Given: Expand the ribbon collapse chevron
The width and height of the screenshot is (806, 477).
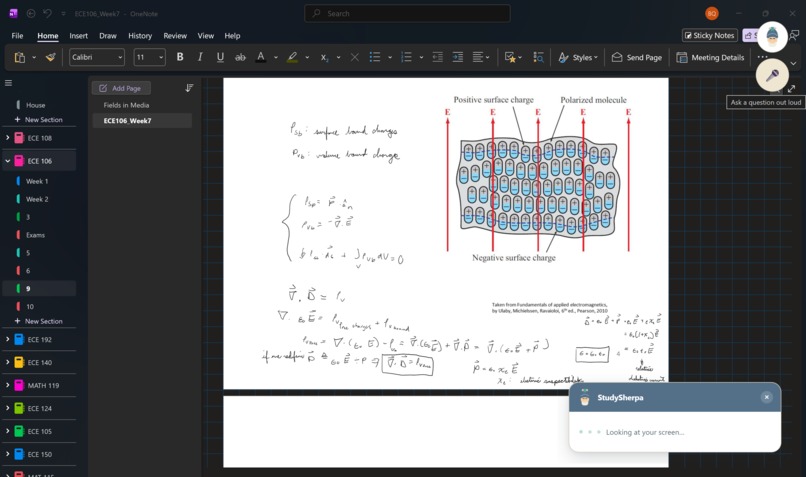Looking at the screenshot, I should (x=793, y=63).
